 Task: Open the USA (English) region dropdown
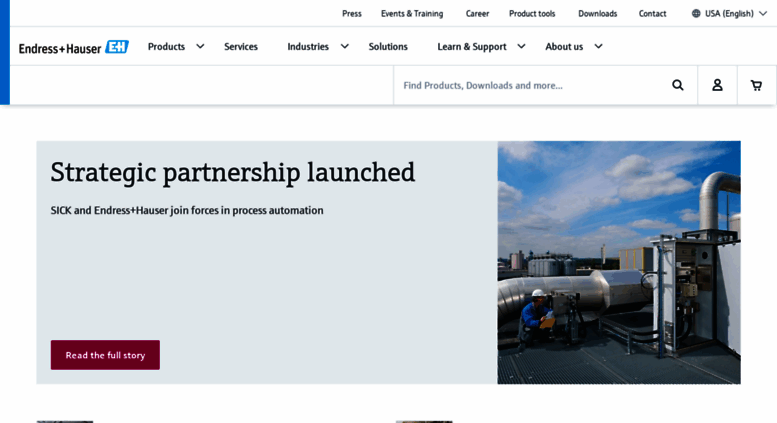[729, 13]
